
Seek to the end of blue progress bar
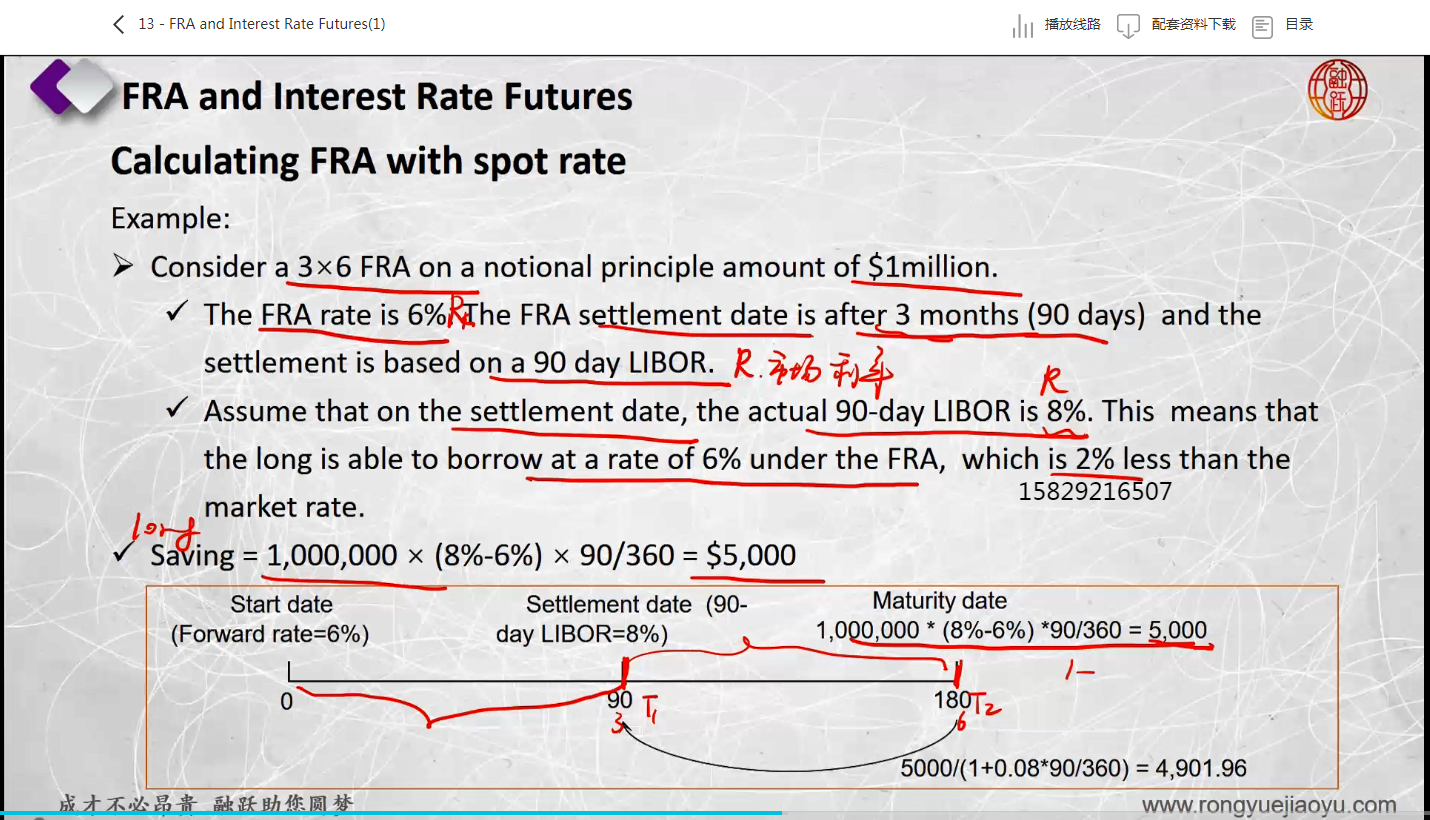coord(780,813)
